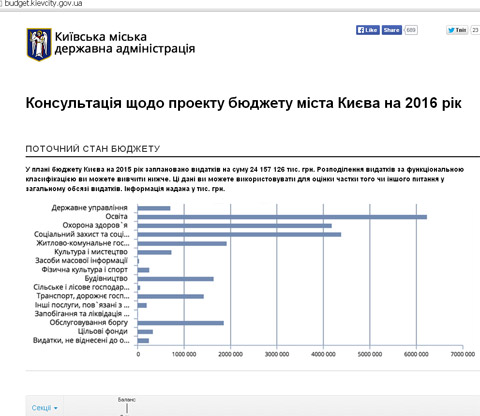Click the Житлово-комунальне господарство bar

click(182, 244)
